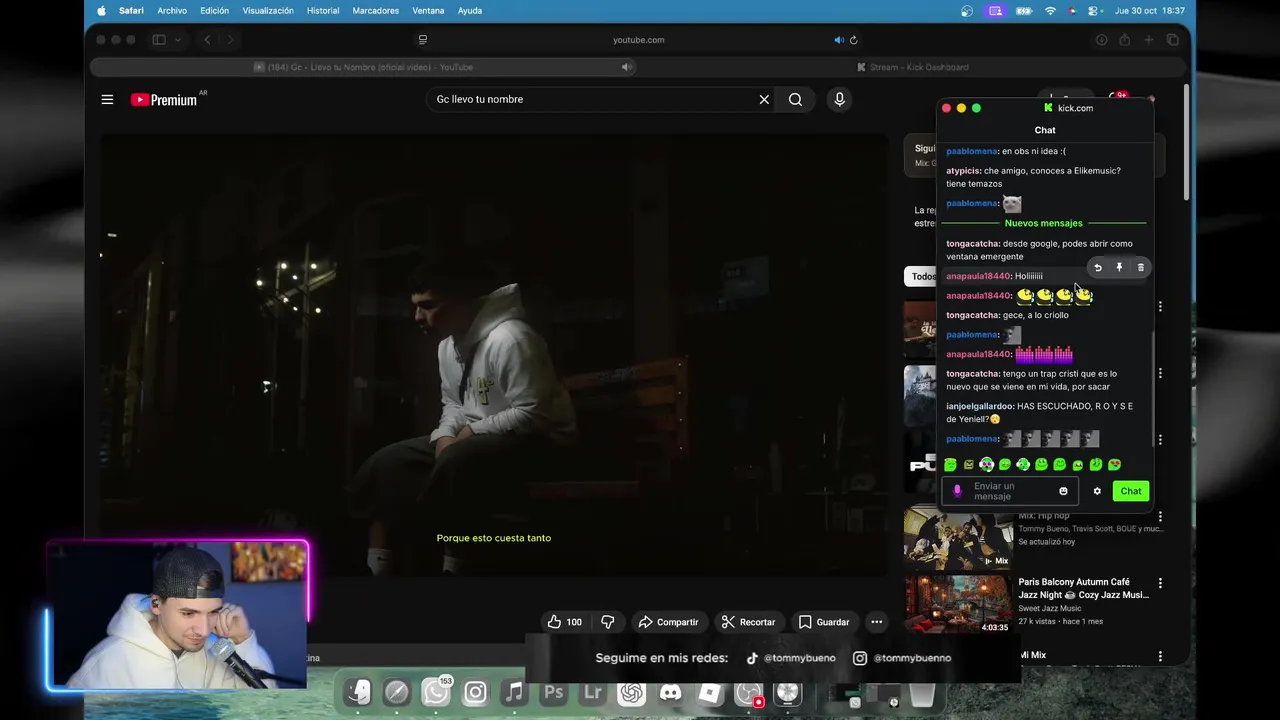Viewport: 1280px width, 720px height.
Task: Clip the video using Recortar
Action: (748, 622)
